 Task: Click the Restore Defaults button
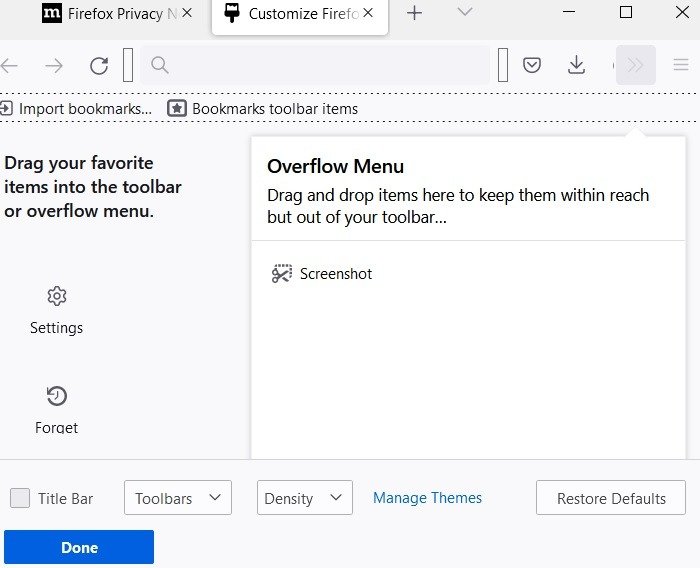(x=611, y=498)
